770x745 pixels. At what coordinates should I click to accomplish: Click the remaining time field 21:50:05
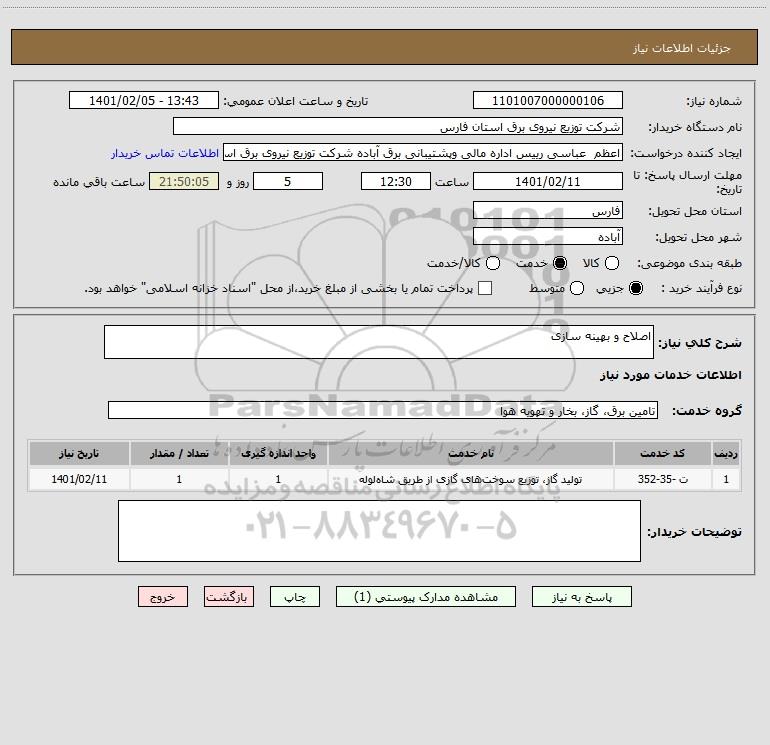[184, 181]
